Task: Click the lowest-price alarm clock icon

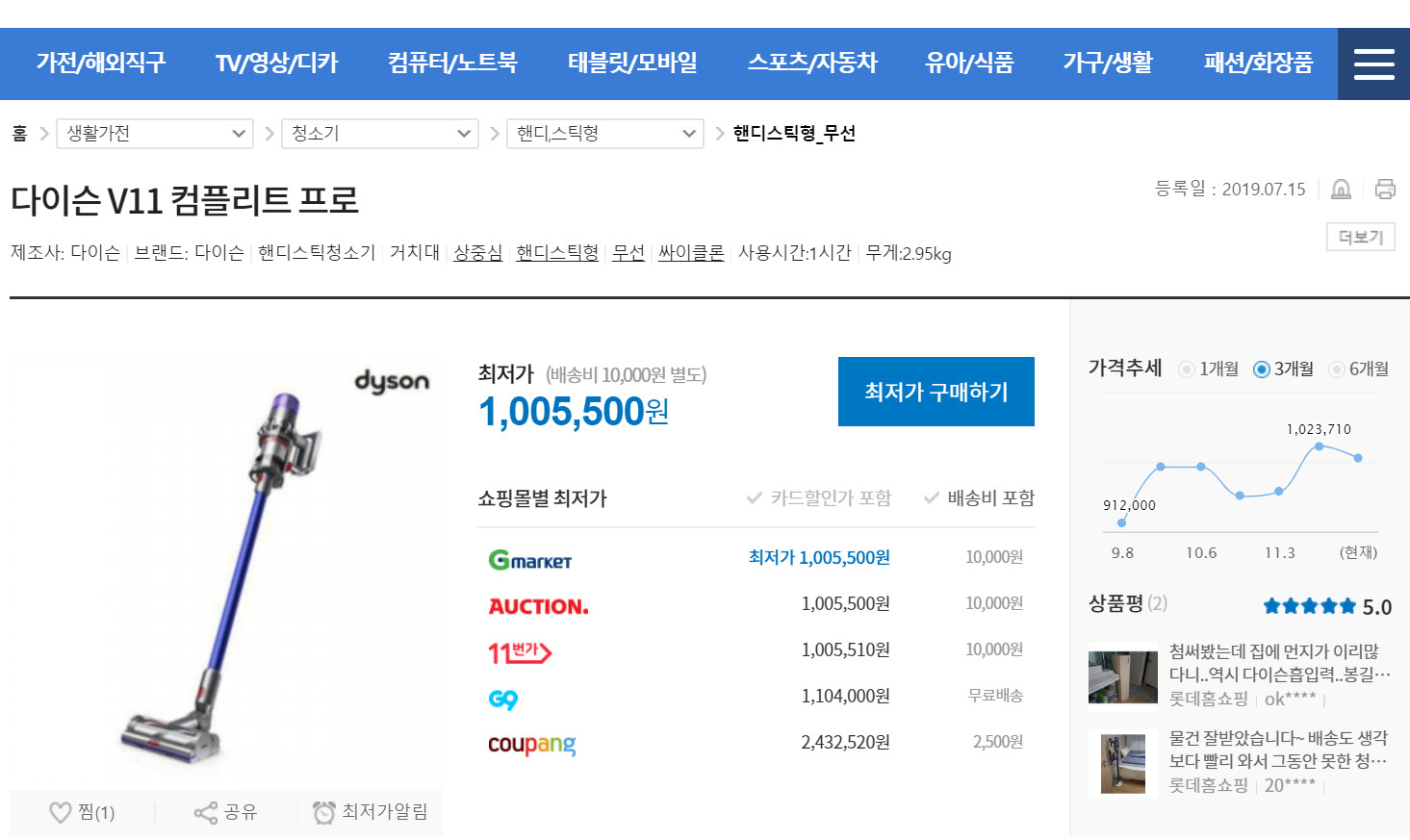Action: tap(324, 813)
